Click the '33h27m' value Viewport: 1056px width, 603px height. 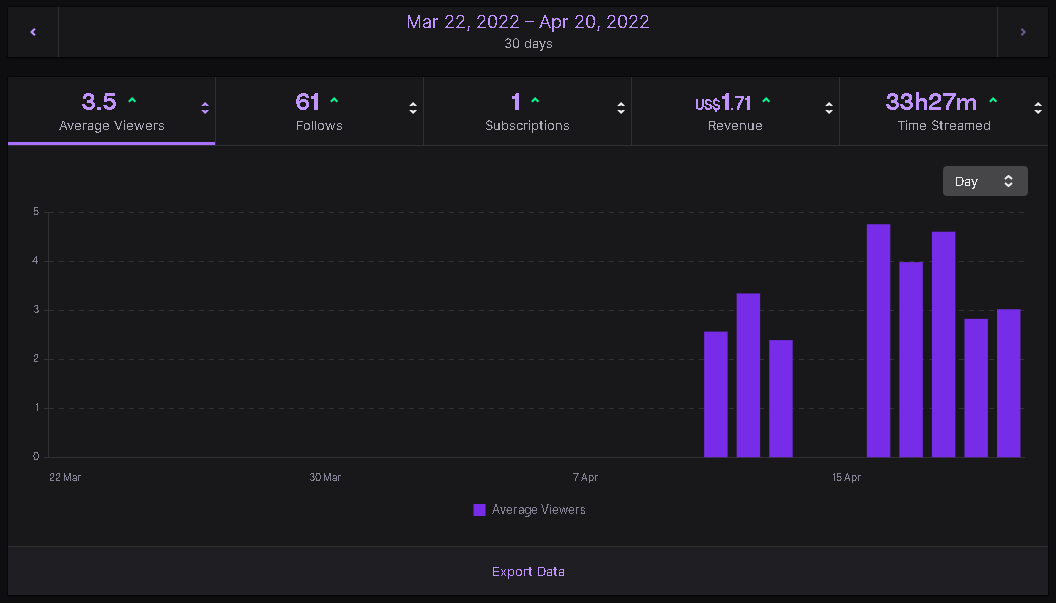coord(931,102)
